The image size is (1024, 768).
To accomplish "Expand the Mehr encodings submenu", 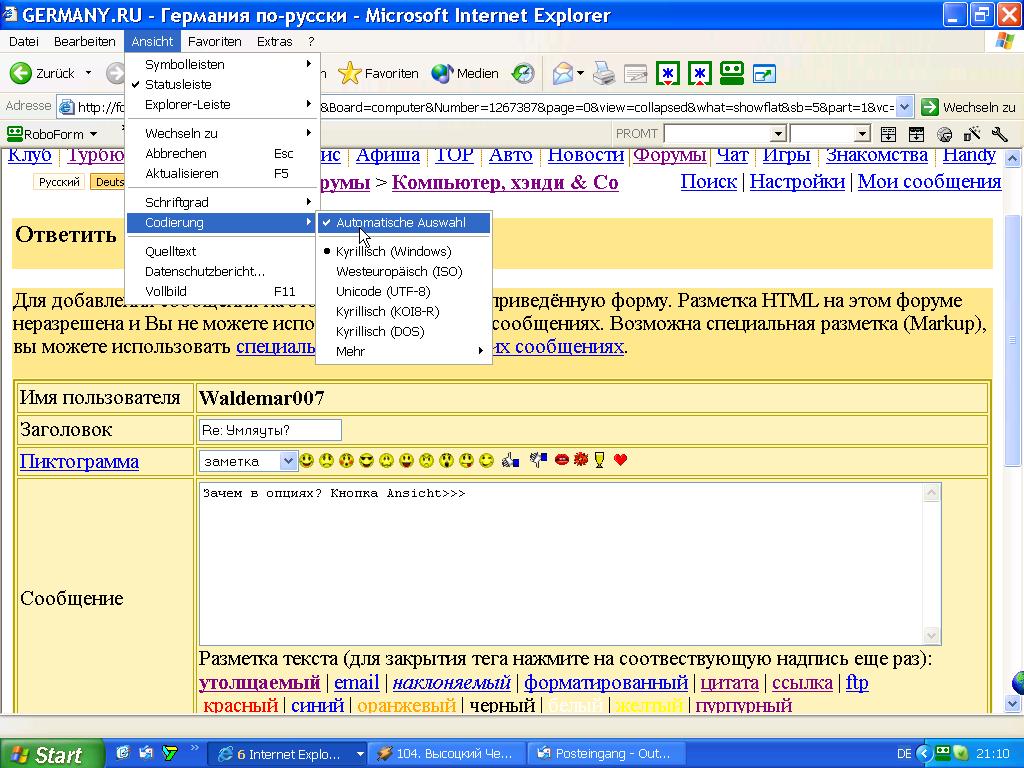I will 404,351.
